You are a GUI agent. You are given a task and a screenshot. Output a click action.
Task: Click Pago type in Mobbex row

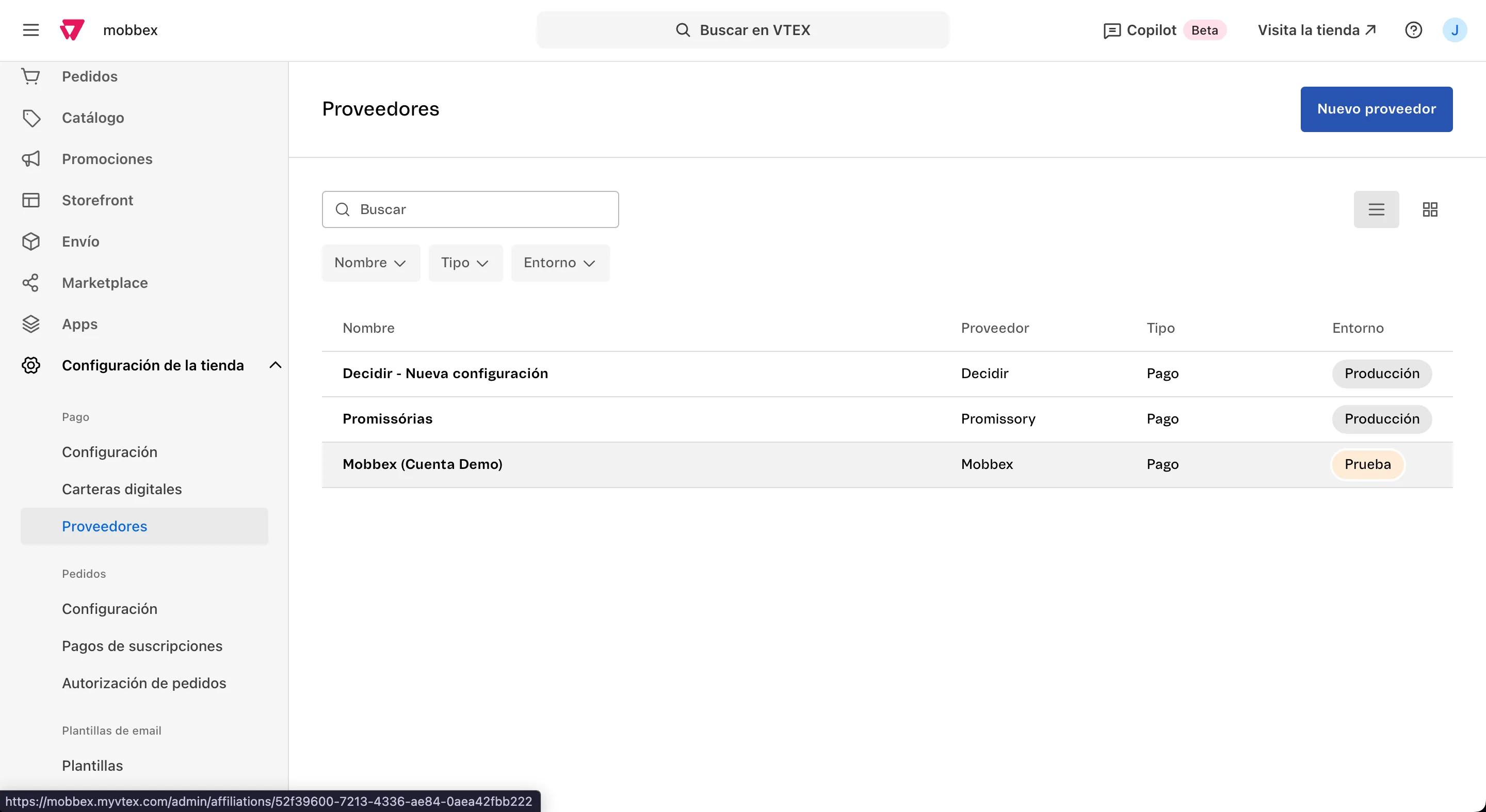click(x=1163, y=464)
